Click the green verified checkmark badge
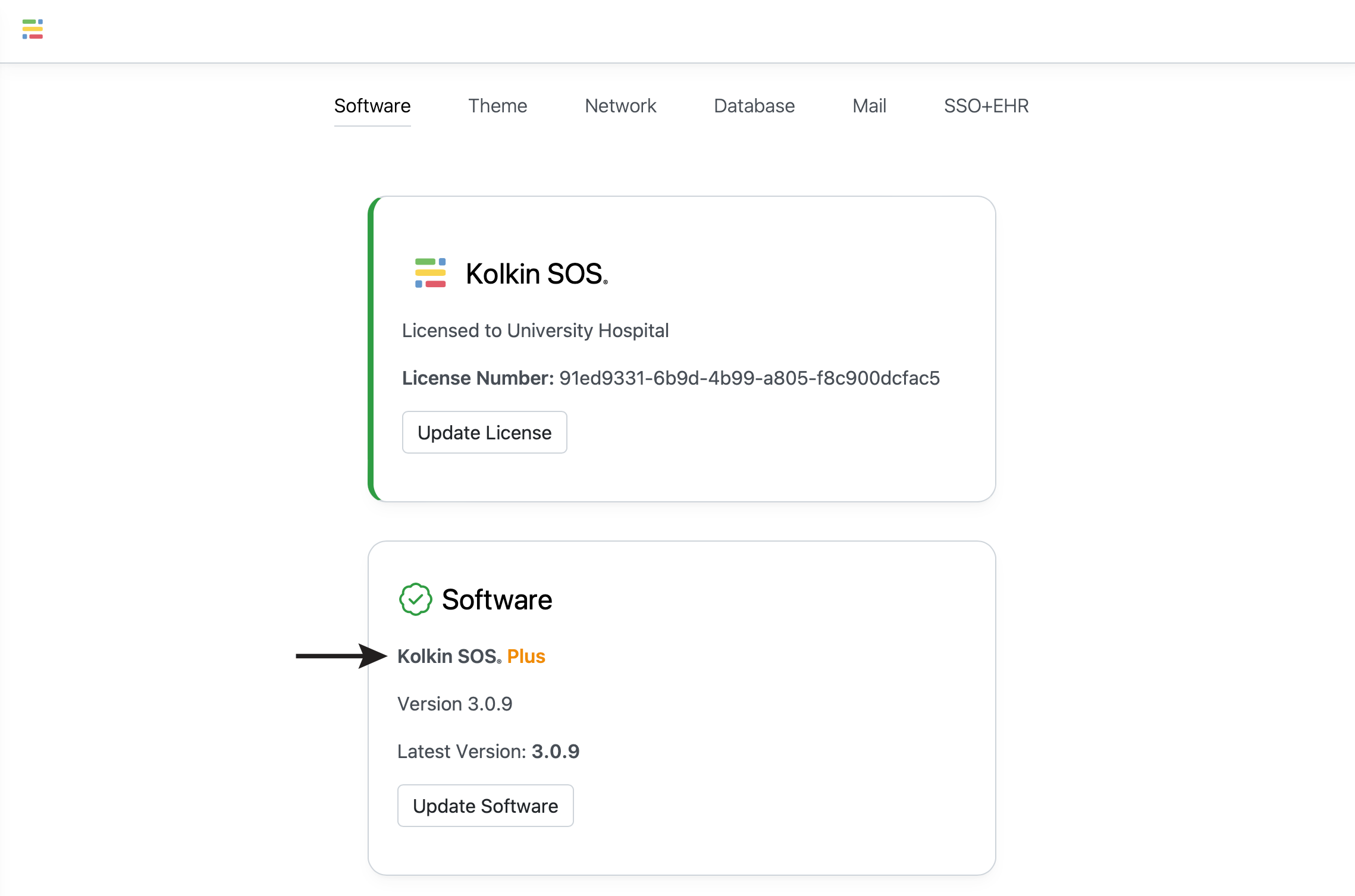Screen dimensions: 1355x896 (415, 599)
